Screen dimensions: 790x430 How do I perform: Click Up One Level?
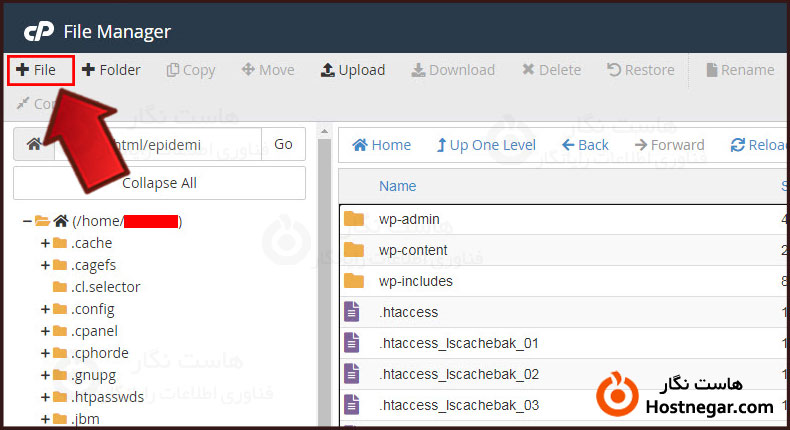486,145
